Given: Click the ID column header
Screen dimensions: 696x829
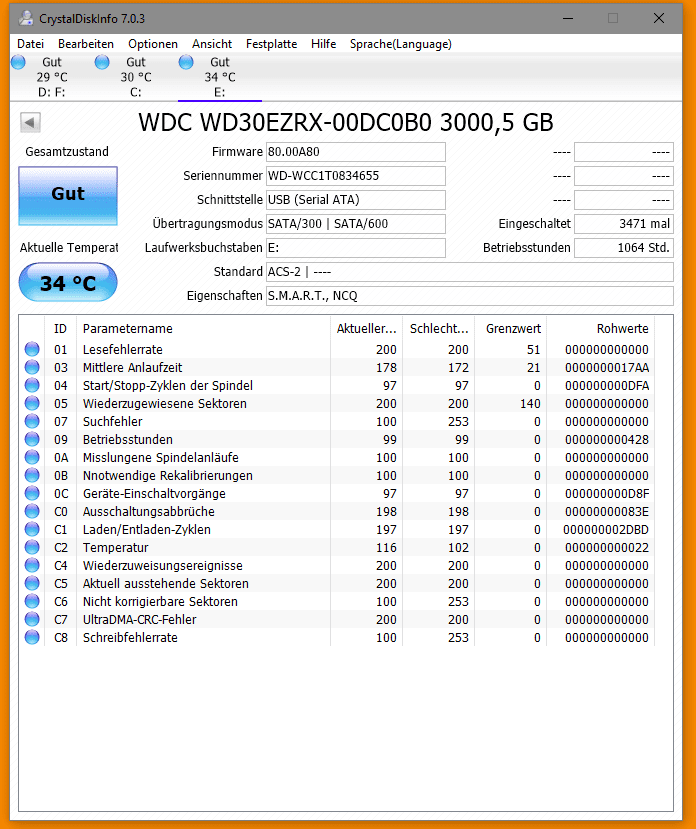Looking at the screenshot, I should pyautogui.click(x=60, y=328).
